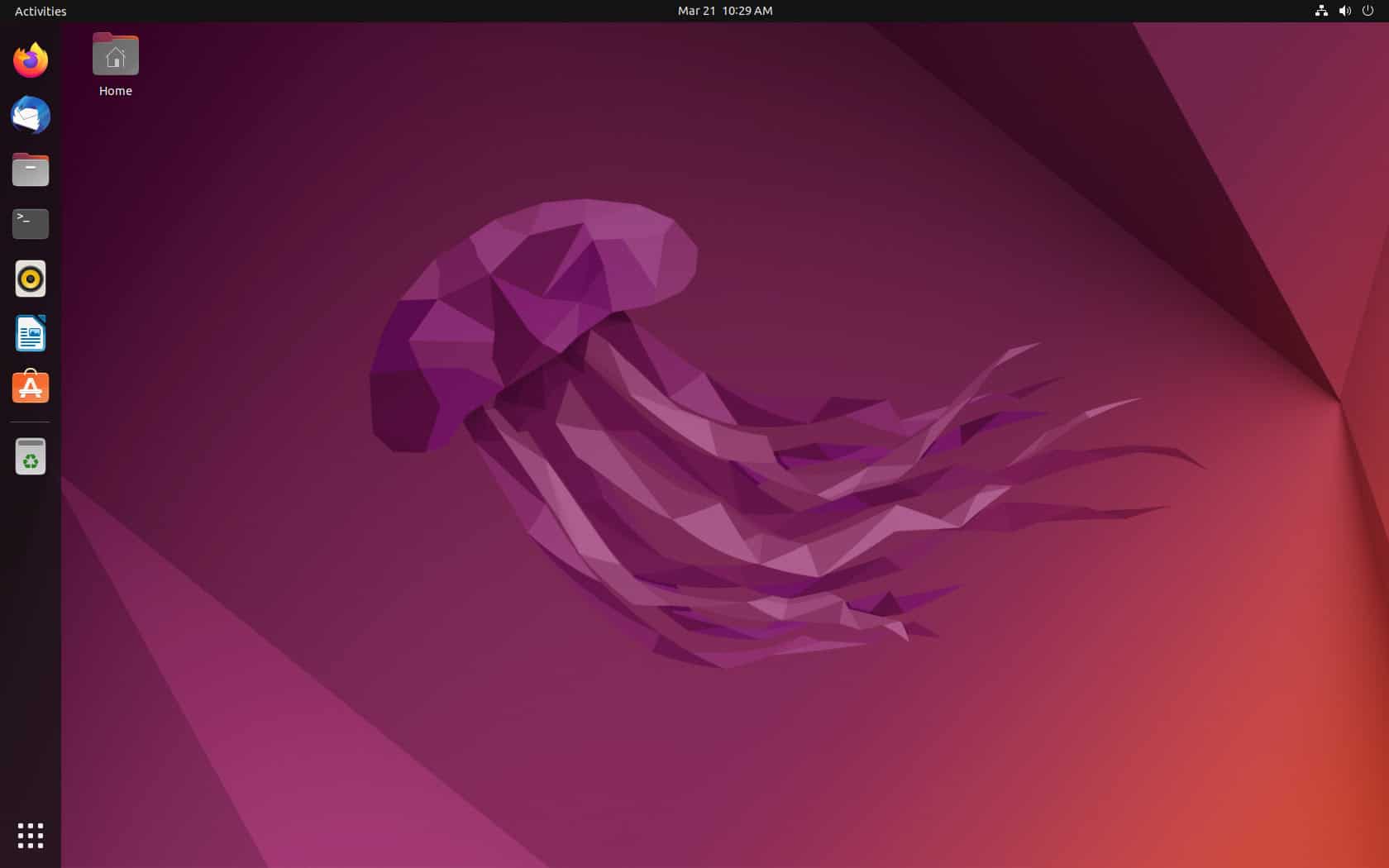Start a Terminal session
Image resolution: width=1389 pixels, height=868 pixels.
(30, 223)
